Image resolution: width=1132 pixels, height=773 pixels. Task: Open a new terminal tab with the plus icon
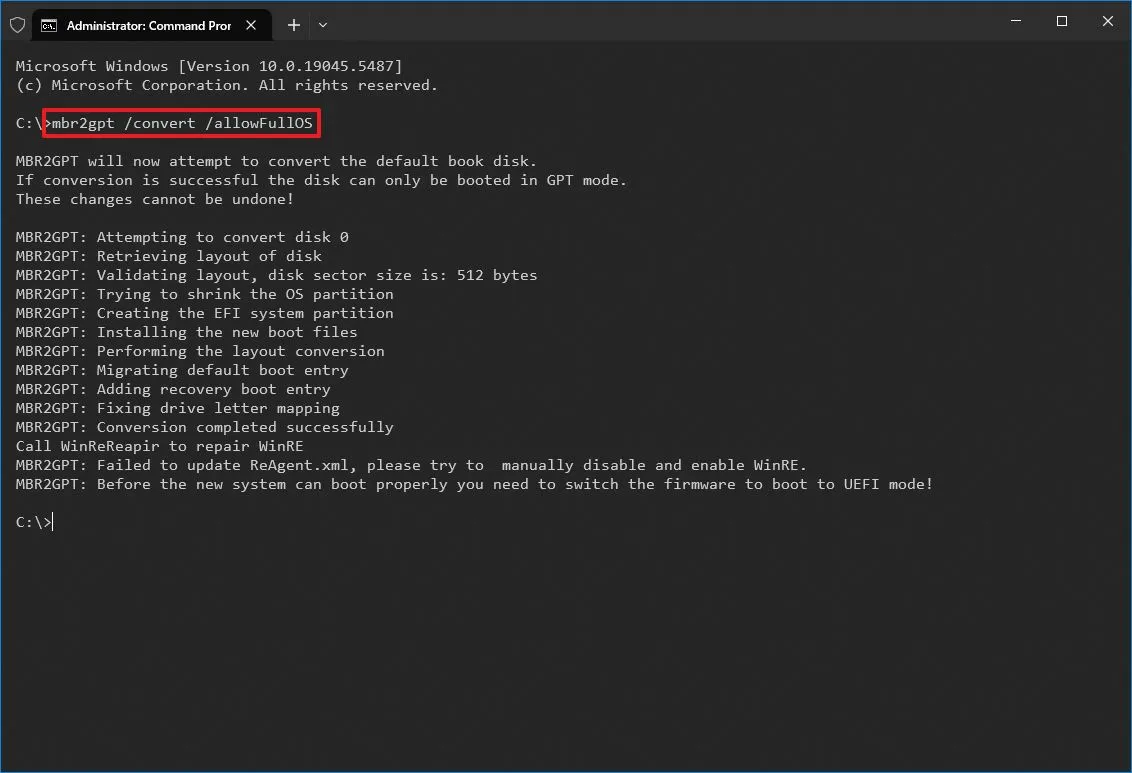pos(293,25)
